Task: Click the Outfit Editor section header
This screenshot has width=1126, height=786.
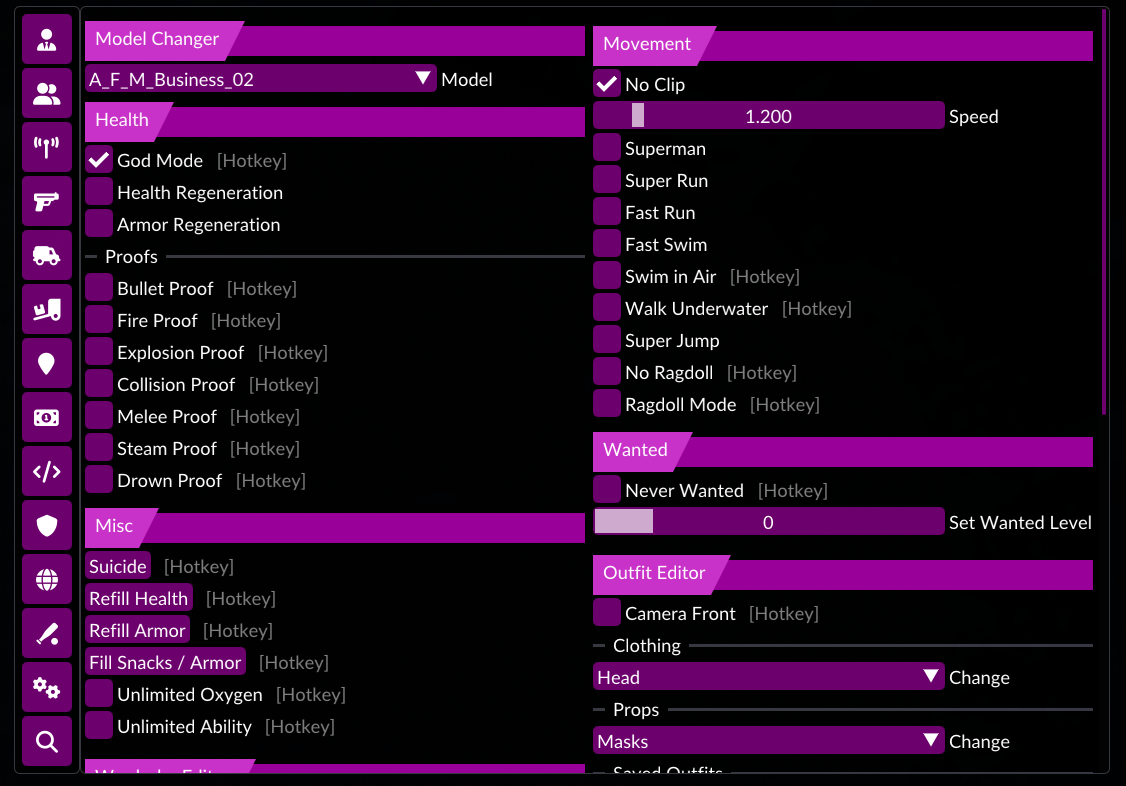Action: 843,573
